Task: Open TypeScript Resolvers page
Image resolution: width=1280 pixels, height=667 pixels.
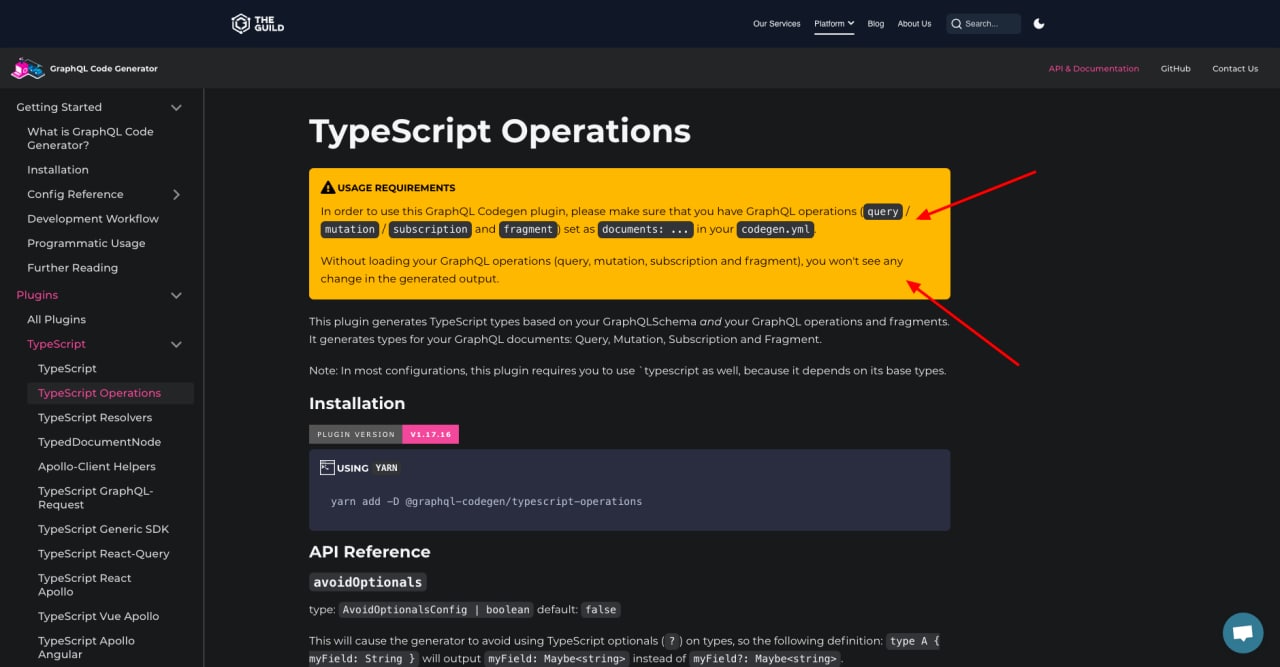Action: click(95, 418)
